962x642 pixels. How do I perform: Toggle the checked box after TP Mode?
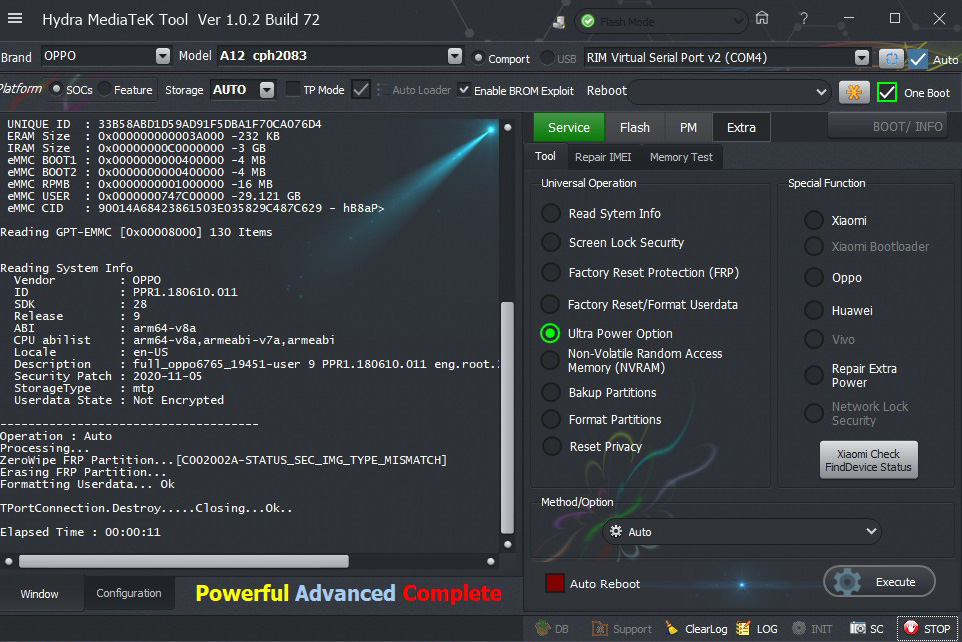click(x=361, y=90)
